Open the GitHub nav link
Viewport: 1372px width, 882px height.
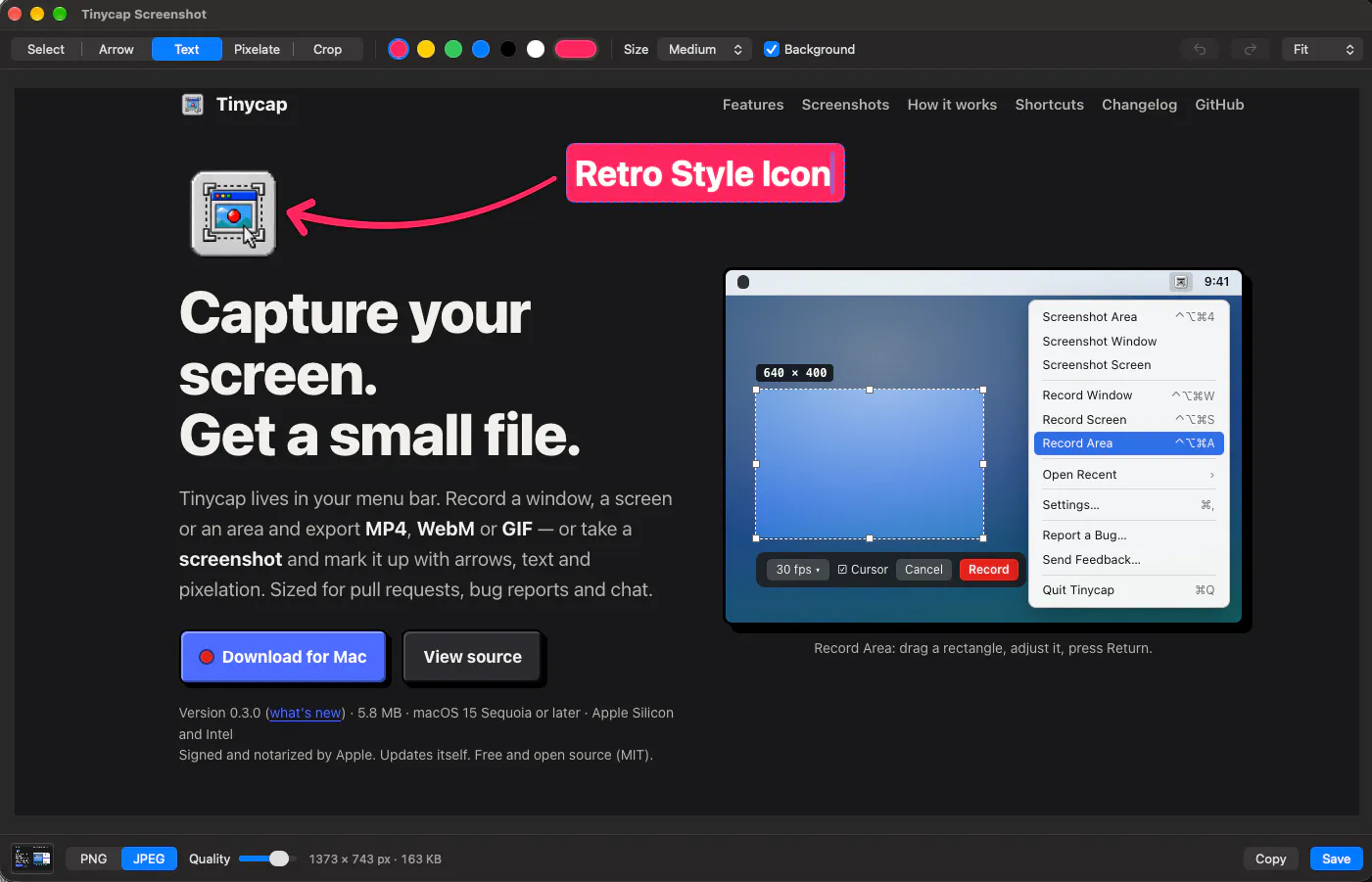point(1219,105)
